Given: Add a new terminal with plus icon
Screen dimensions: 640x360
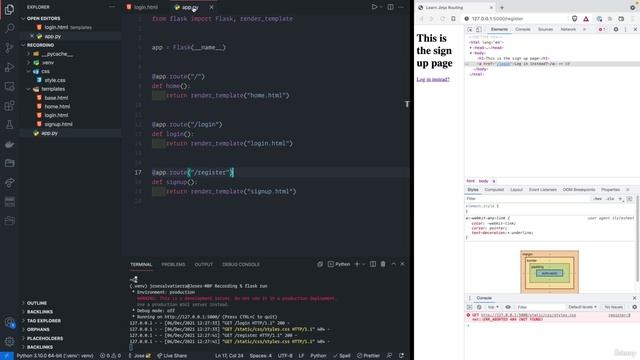Looking at the screenshot, I should pos(357,264).
